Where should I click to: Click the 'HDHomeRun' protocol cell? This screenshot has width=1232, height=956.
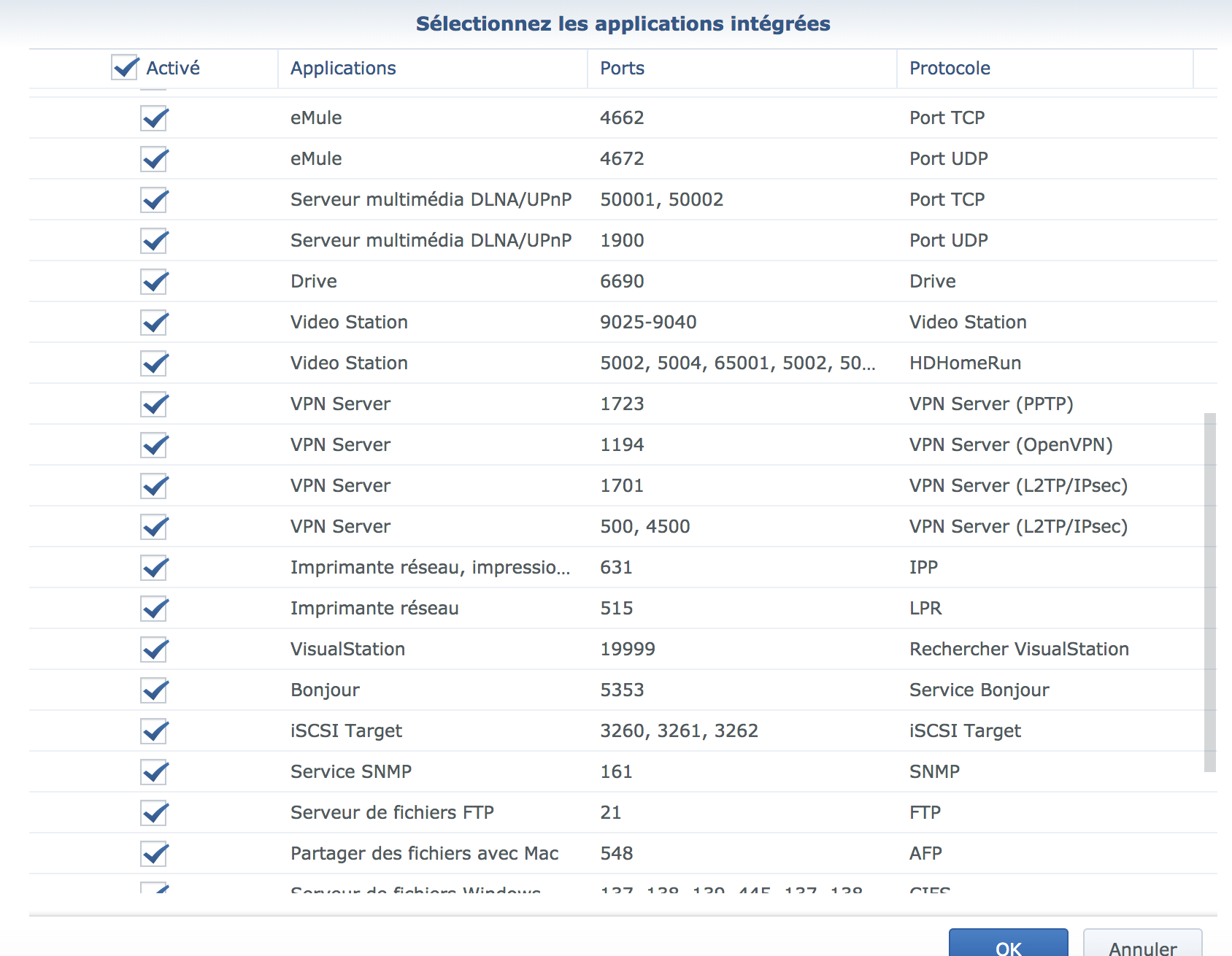[965, 363]
